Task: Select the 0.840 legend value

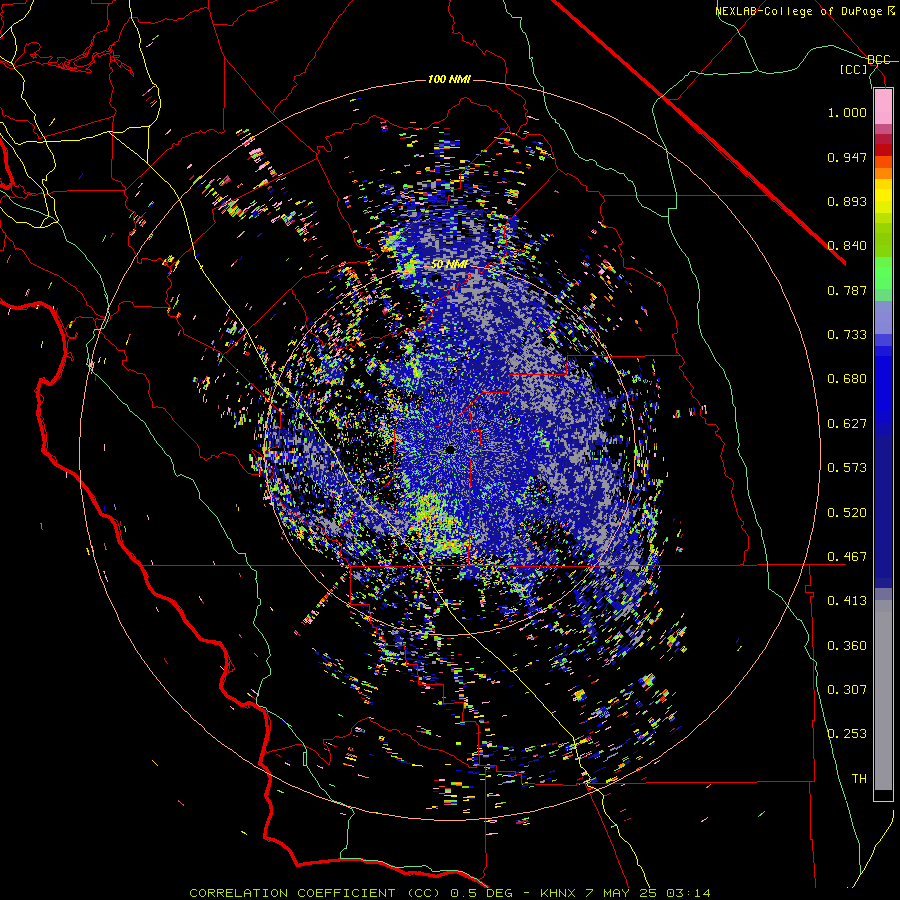Action: tap(847, 246)
